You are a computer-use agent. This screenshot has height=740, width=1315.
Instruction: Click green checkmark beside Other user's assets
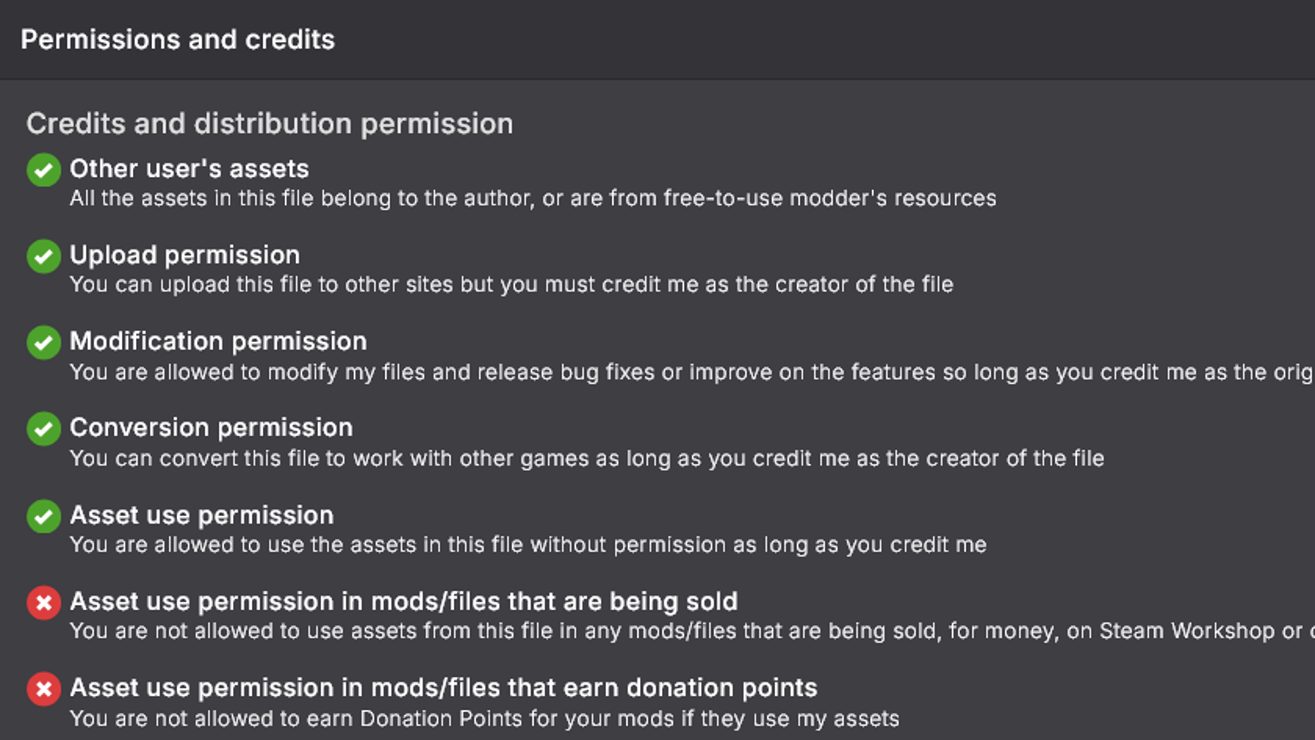(x=43, y=170)
